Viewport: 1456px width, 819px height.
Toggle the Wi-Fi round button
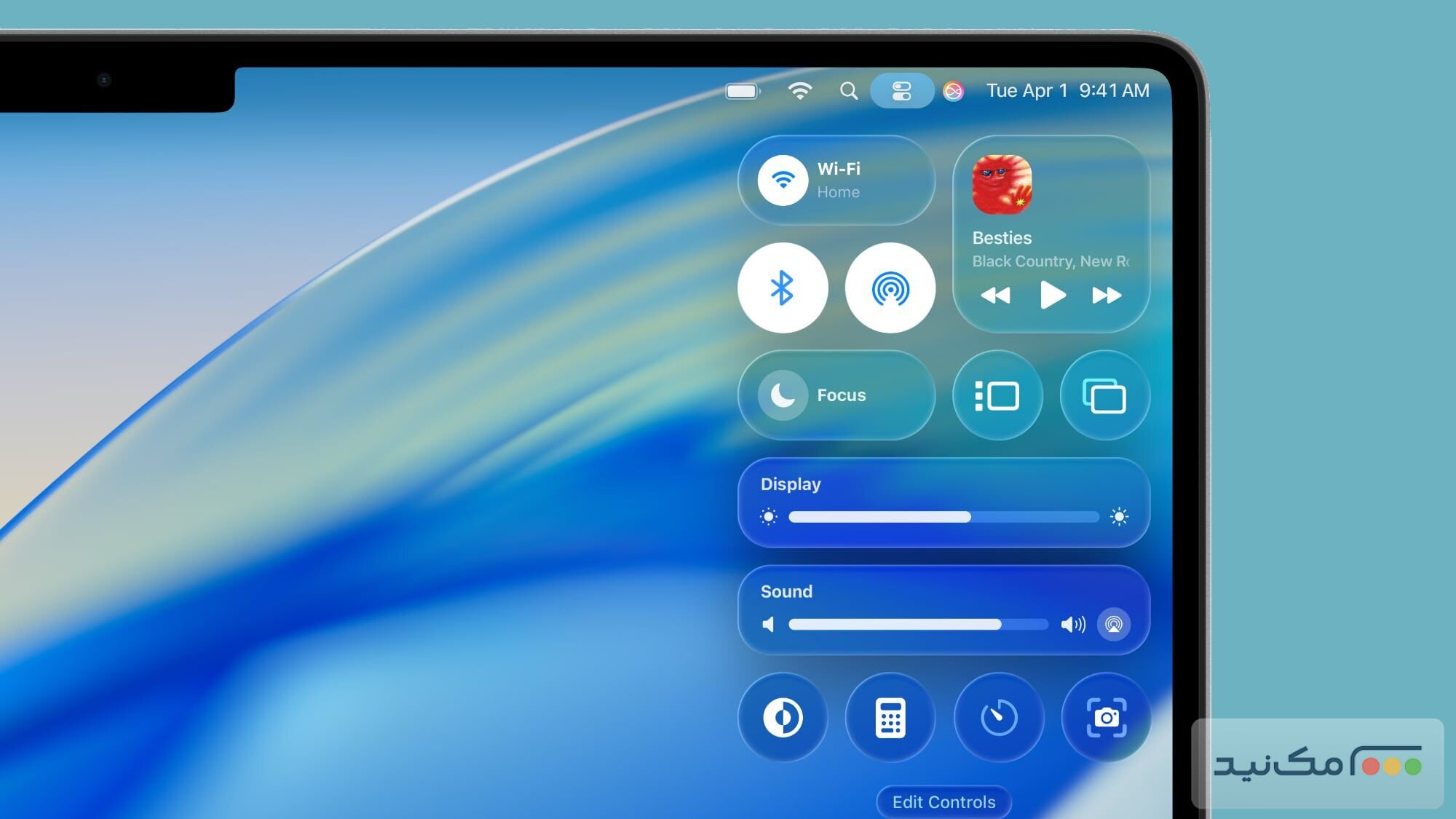click(783, 180)
